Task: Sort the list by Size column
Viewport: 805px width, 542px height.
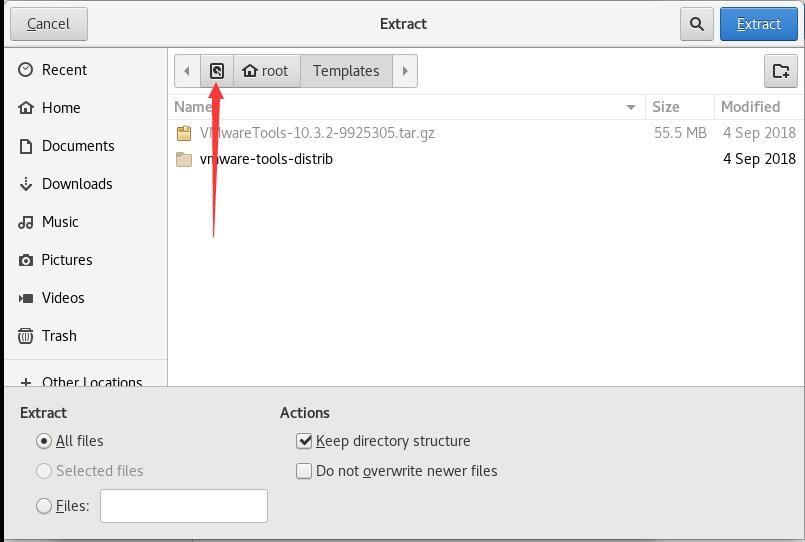Action: (666, 107)
